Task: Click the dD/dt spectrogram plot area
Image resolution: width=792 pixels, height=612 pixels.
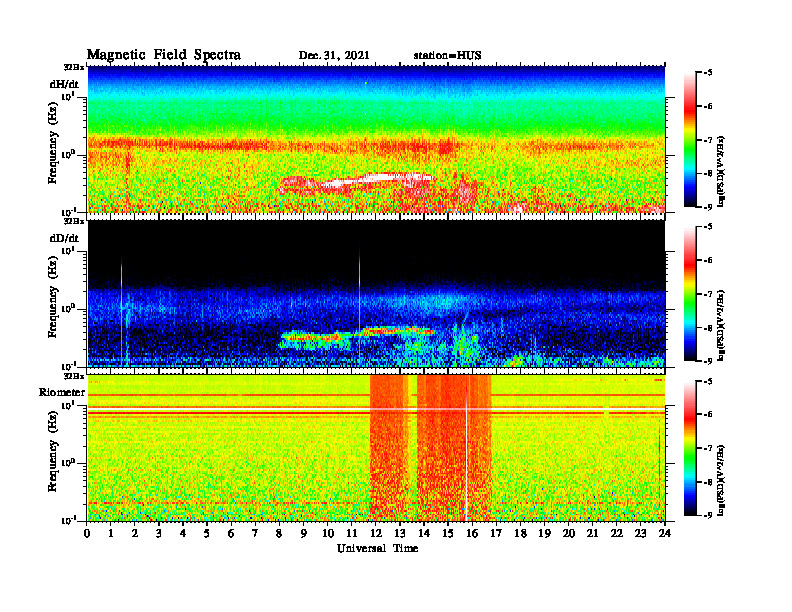Action: (x=376, y=293)
